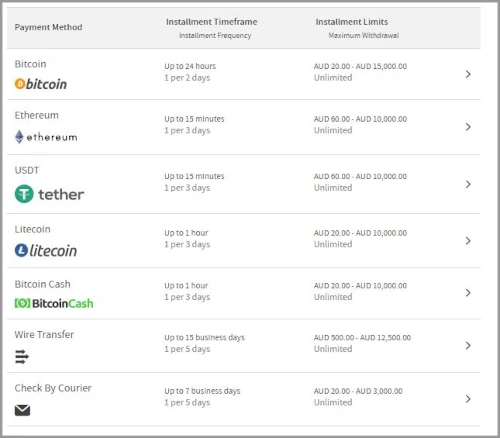Screen dimensions: 500x438
Task: Click Bitcoin's AUD 20.00 - AUD 15,000.00 limit
Action: click(x=360, y=66)
